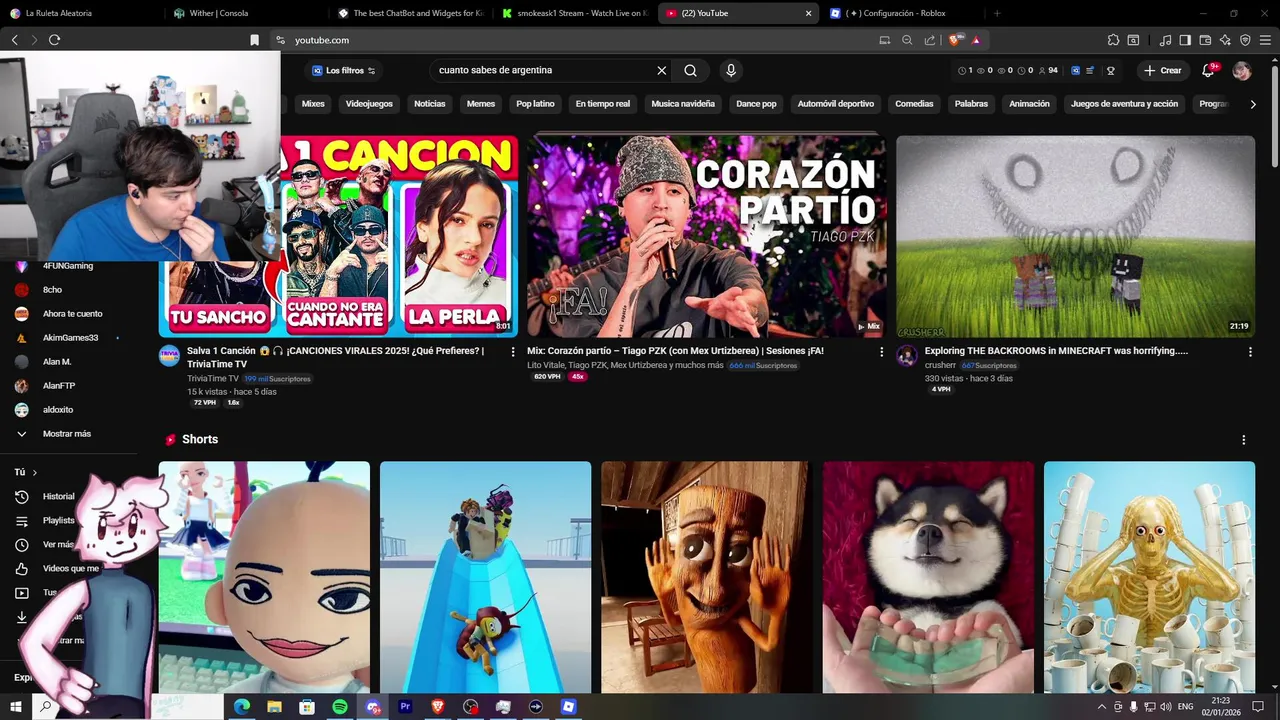Click the zoom-out magnifier in address bar
Screen dimensions: 1280x720
tap(907, 40)
